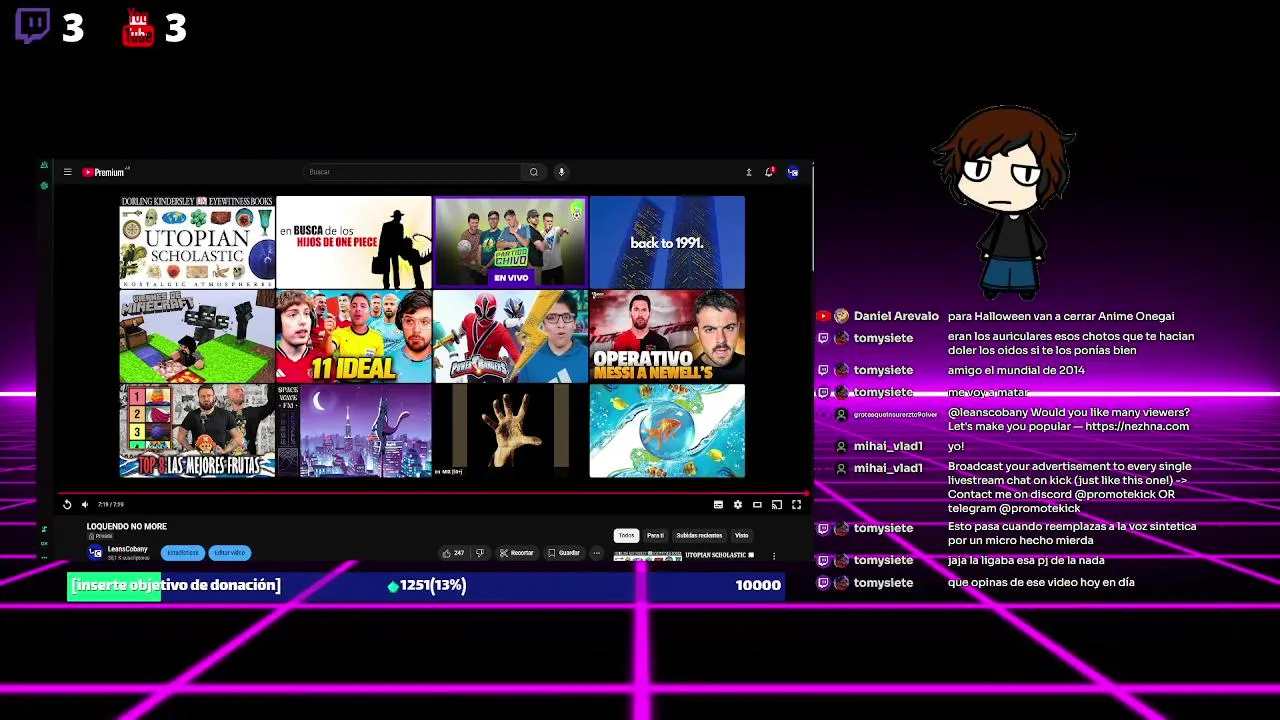Open the Operativo Messi a Newell's video
The width and height of the screenshot is (1280, 720).
click(x=667, y=336)
